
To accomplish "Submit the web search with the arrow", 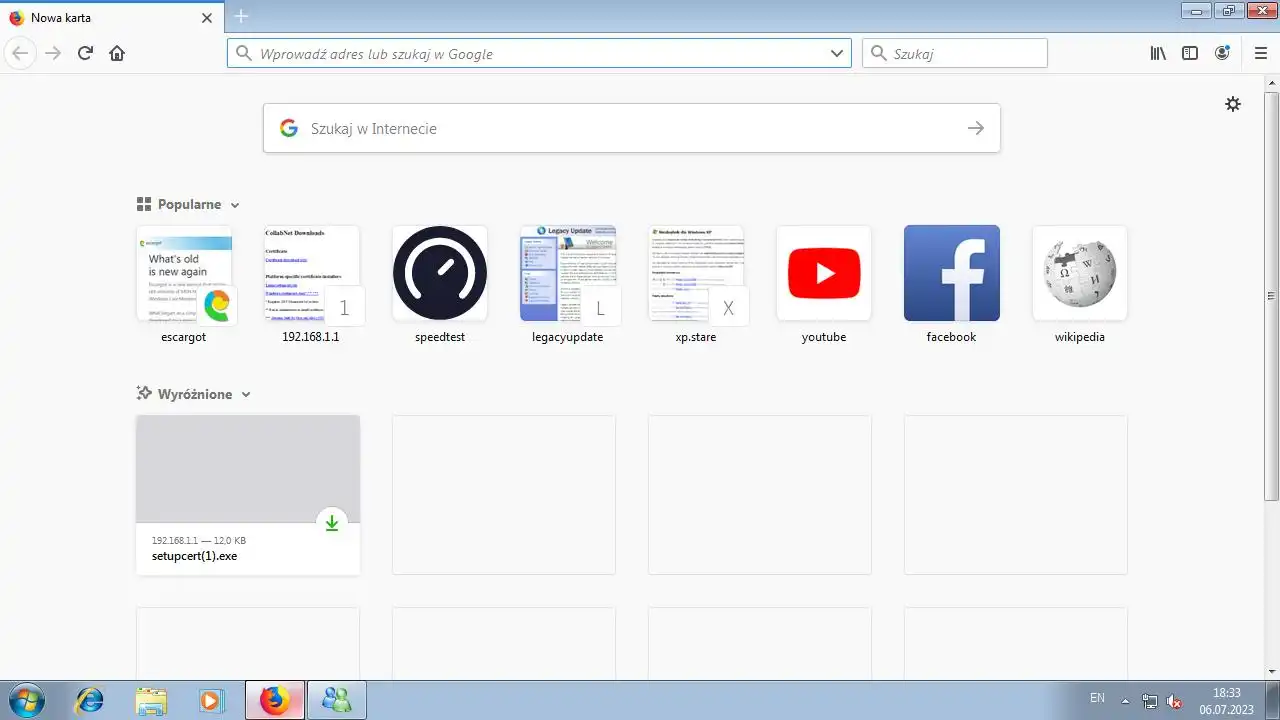I will coord(976,128).
